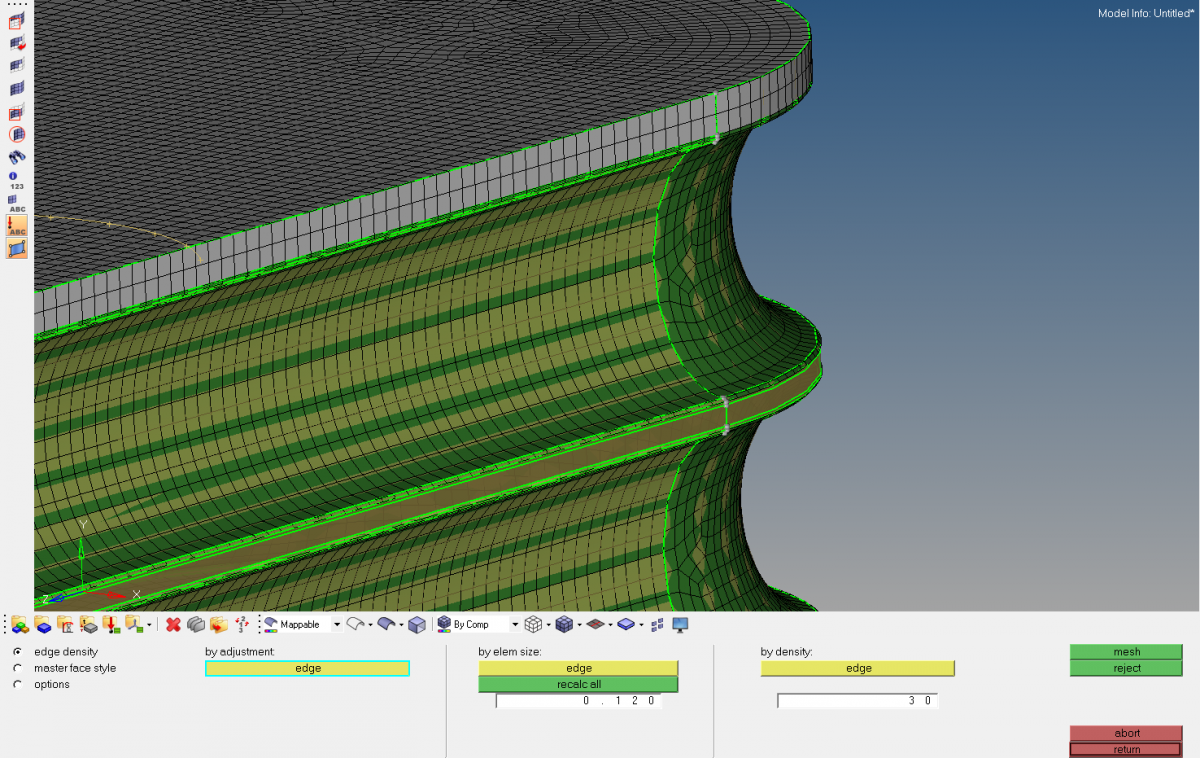Click the red 'return' button
Image resolution: width=1200 pixels, height=758 pixels.
pos(1126,749)
